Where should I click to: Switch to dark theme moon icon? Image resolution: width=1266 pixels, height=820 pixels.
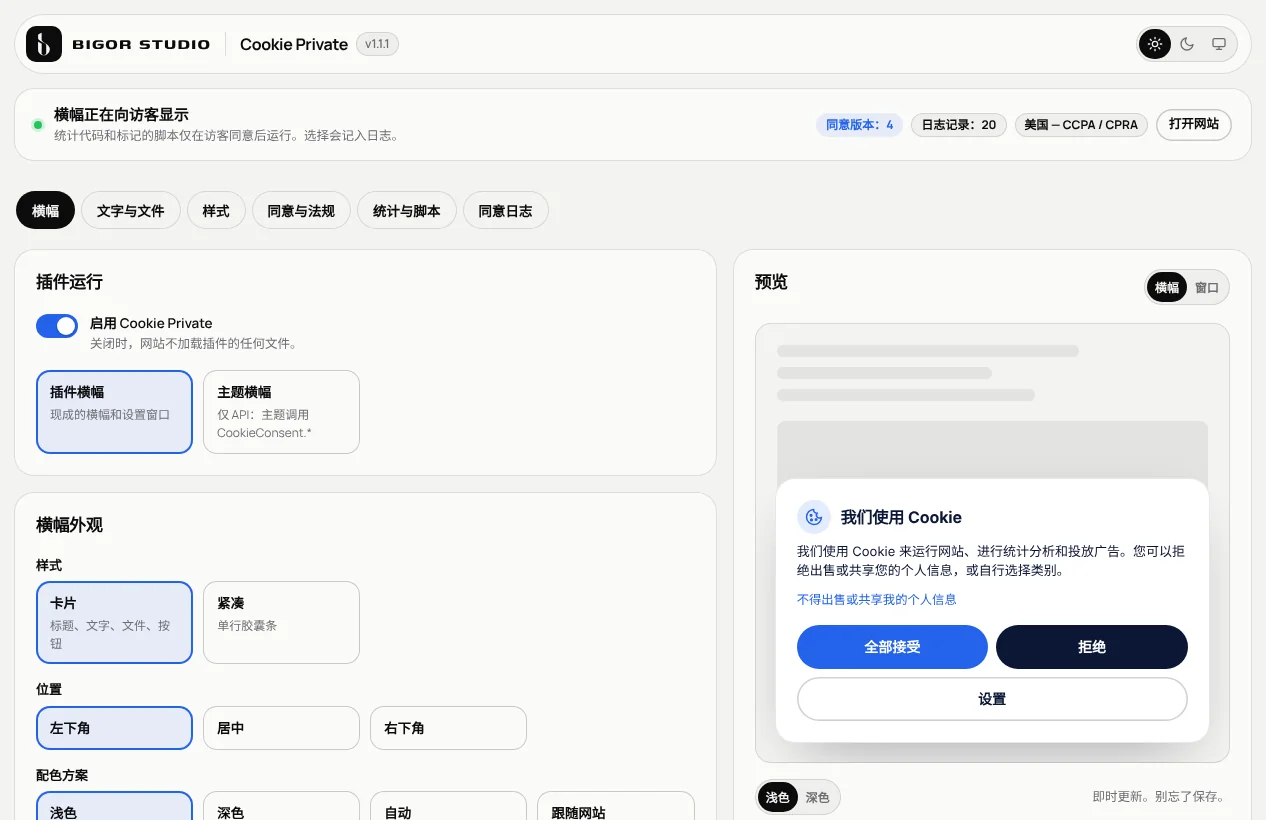(x=1187, y=44)
